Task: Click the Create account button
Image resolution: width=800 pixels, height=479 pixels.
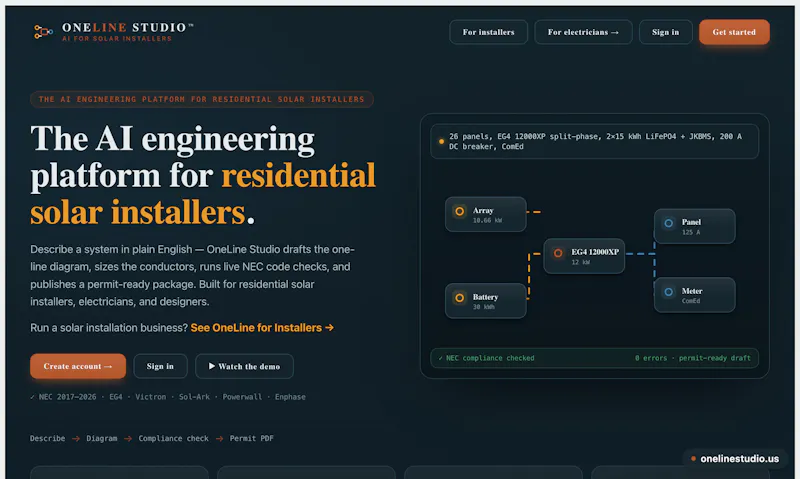Action: [78, 366]
